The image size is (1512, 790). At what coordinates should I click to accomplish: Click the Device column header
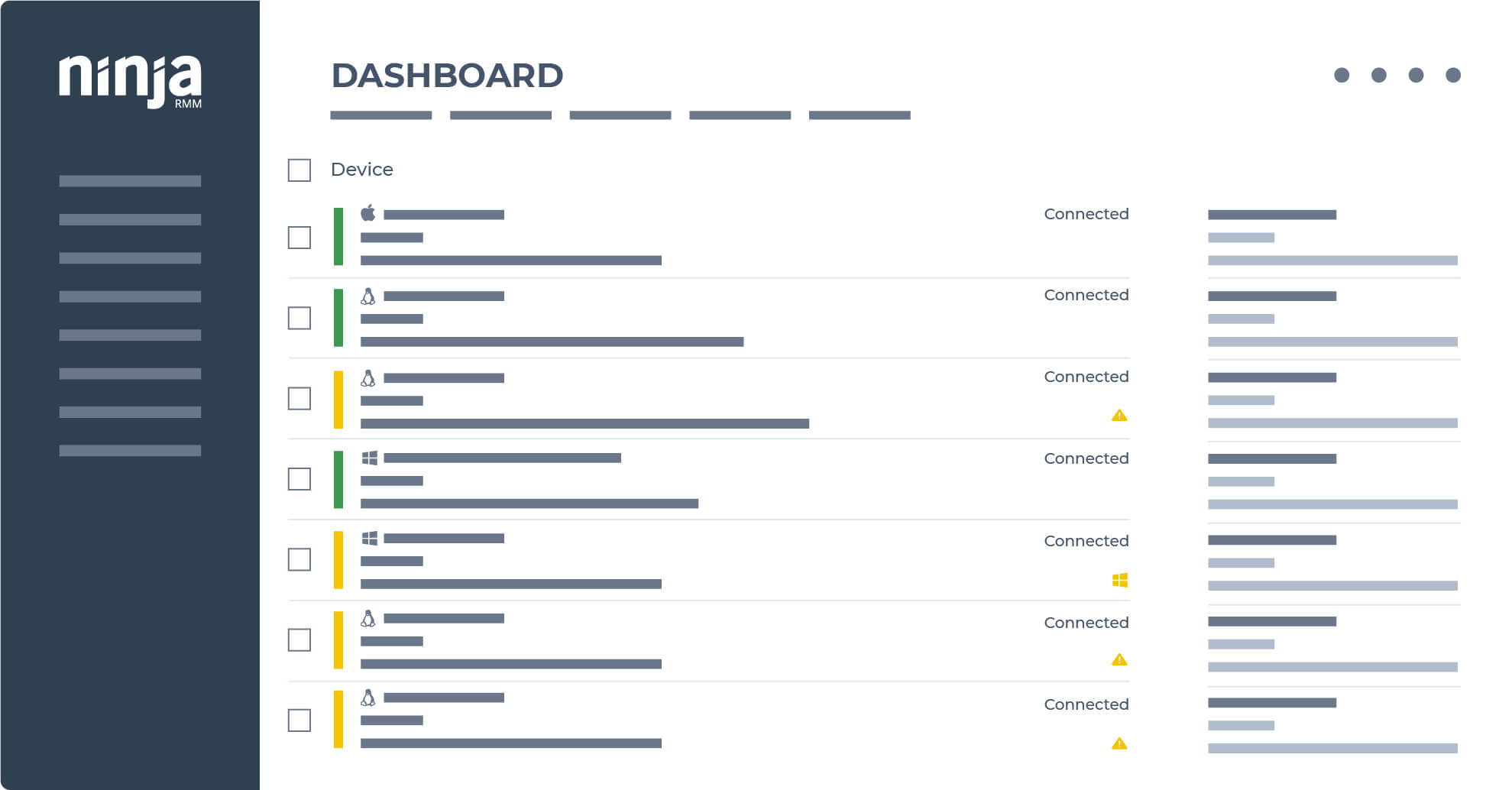[361, 170]
